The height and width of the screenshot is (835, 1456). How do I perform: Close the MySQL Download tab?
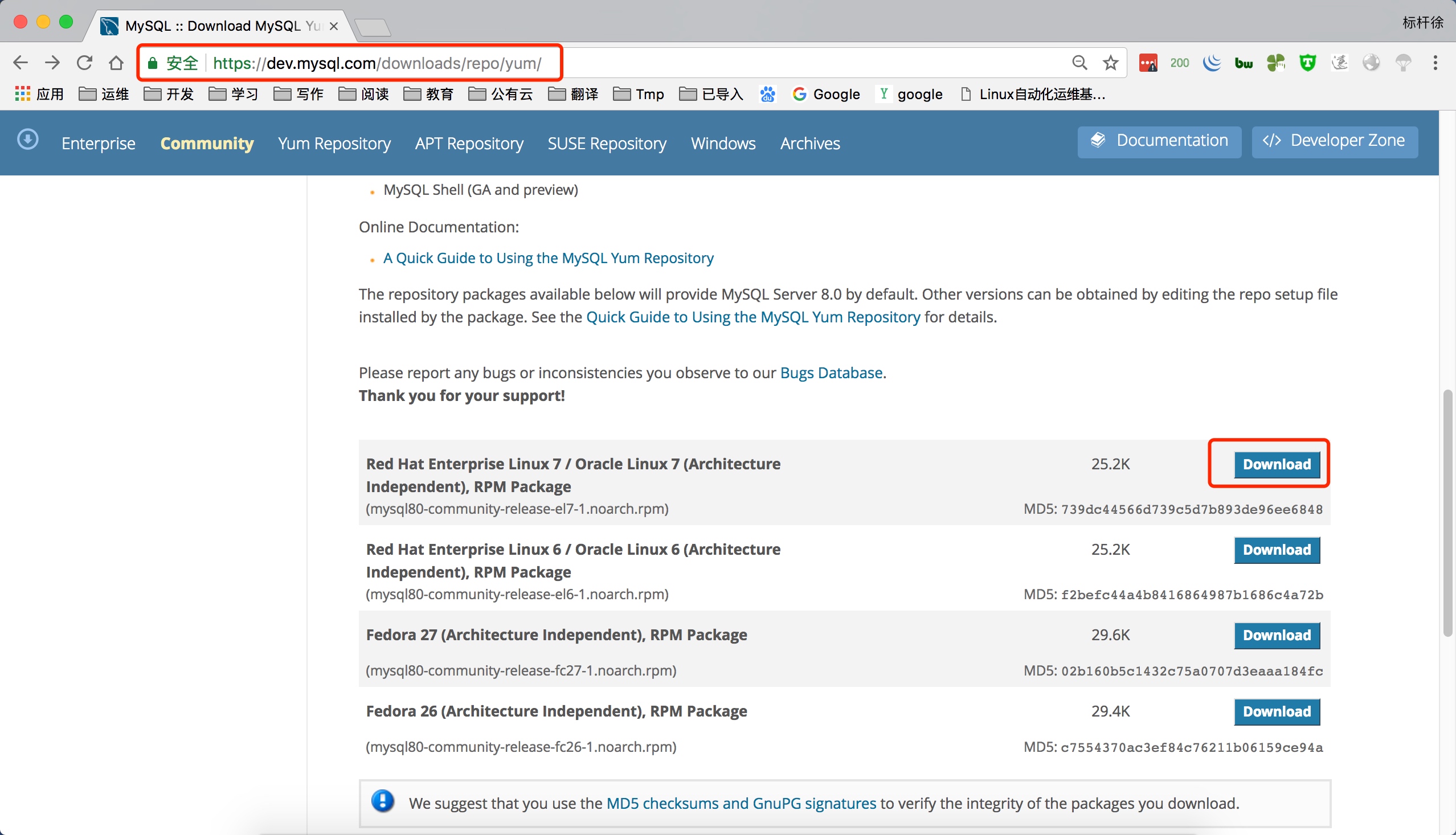click(333, 26)
